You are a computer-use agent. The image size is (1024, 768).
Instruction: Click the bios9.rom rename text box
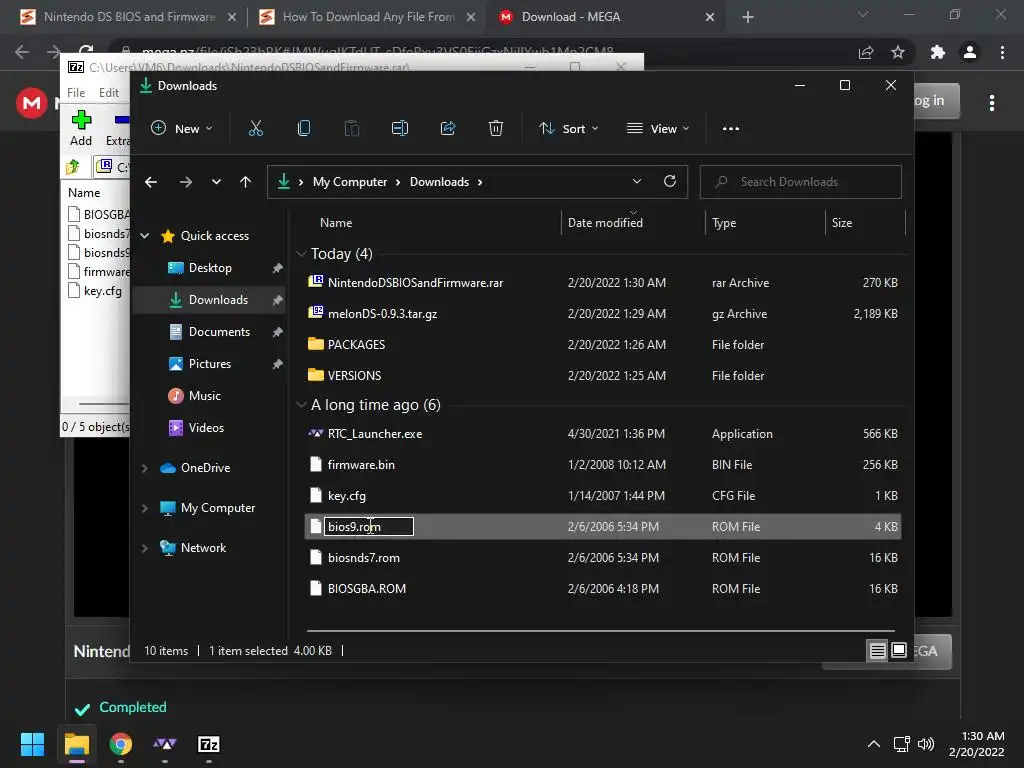(369, 526)
